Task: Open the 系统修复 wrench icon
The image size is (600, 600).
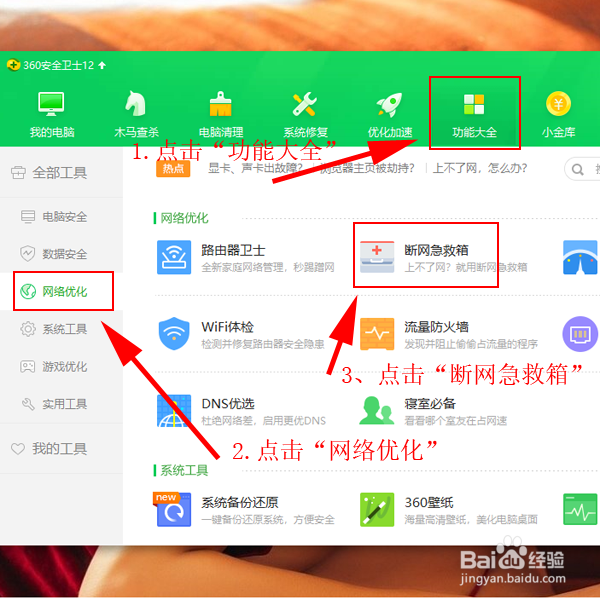Action: 305,104
